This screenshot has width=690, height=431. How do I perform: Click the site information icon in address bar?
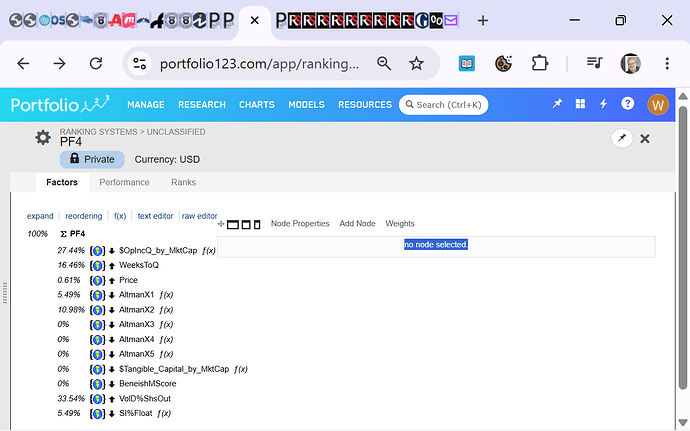point(139,64)
